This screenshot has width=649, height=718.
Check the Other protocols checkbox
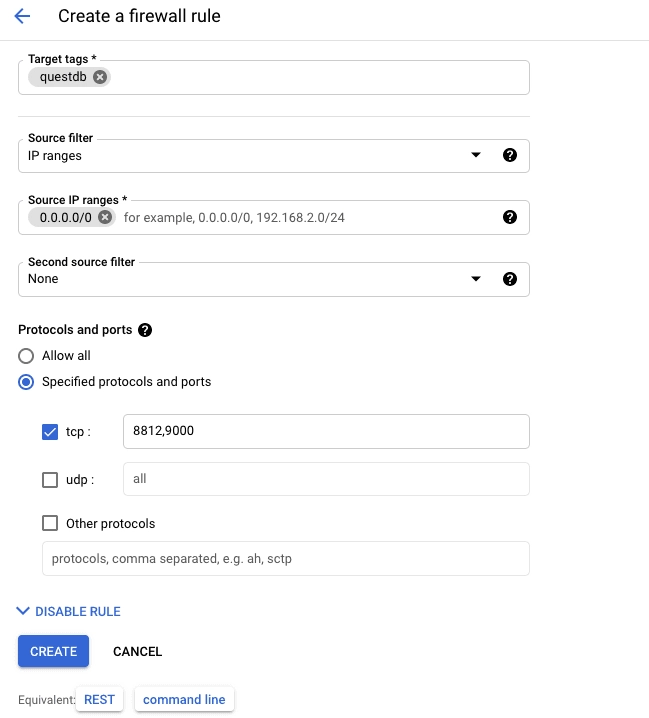point(50,523)
